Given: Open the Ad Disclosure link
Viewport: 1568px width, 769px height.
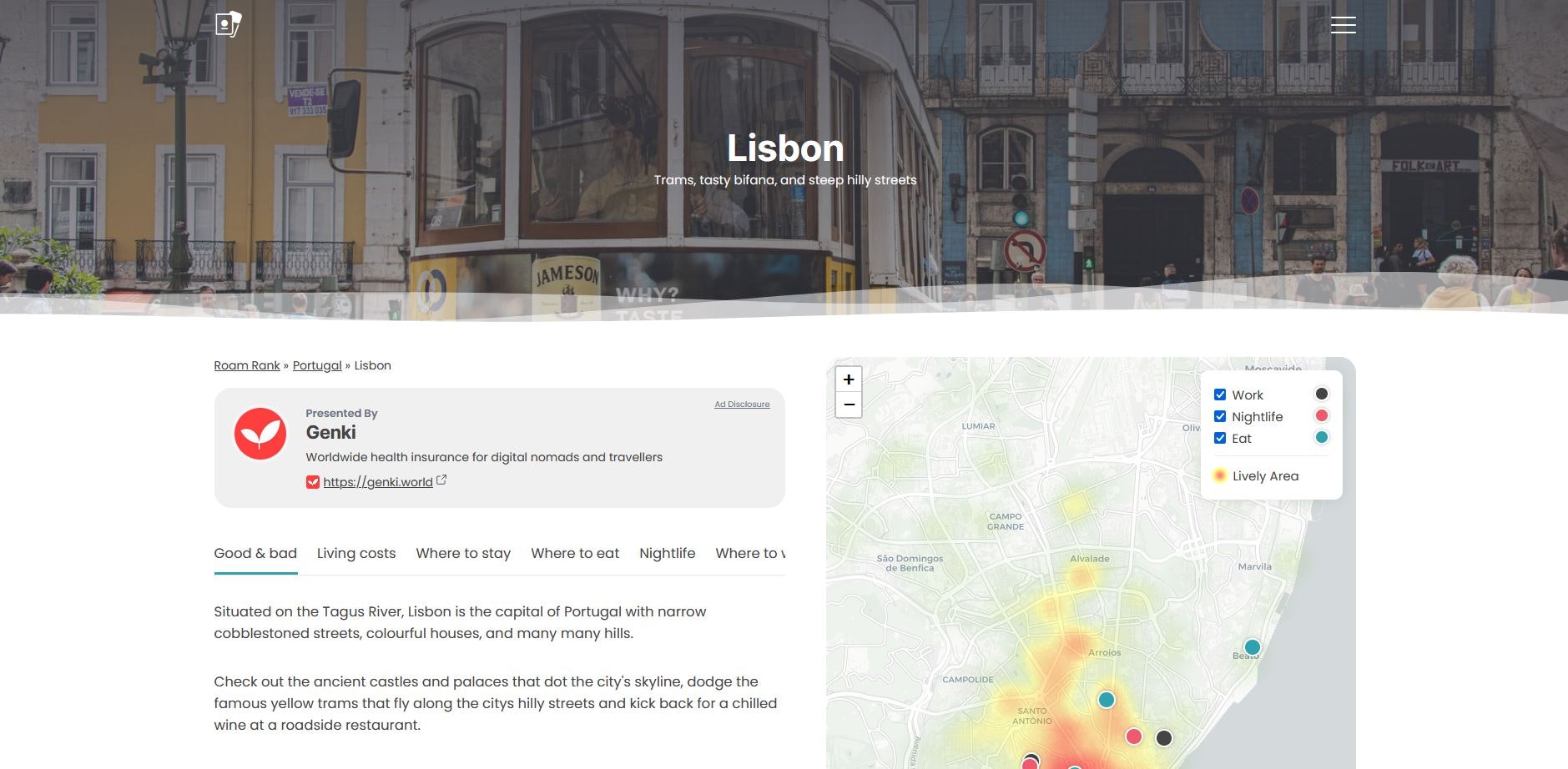Looking at the screenshot, I should click(742, 405).
